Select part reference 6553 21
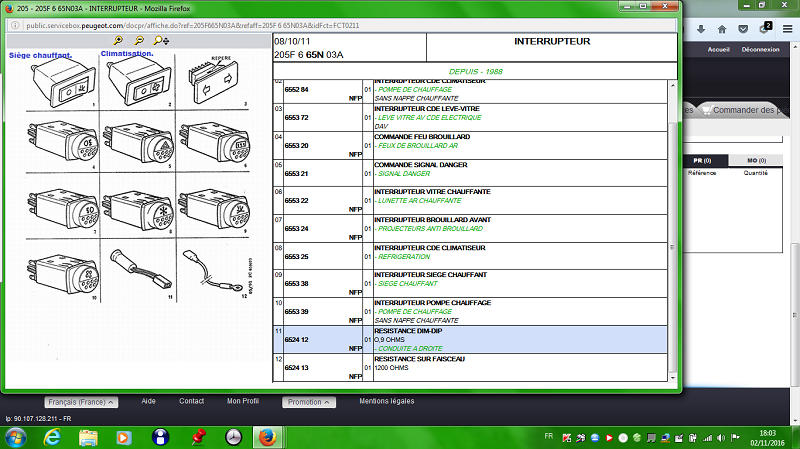Viewport: 800px width, 449px height. (296, 173)
